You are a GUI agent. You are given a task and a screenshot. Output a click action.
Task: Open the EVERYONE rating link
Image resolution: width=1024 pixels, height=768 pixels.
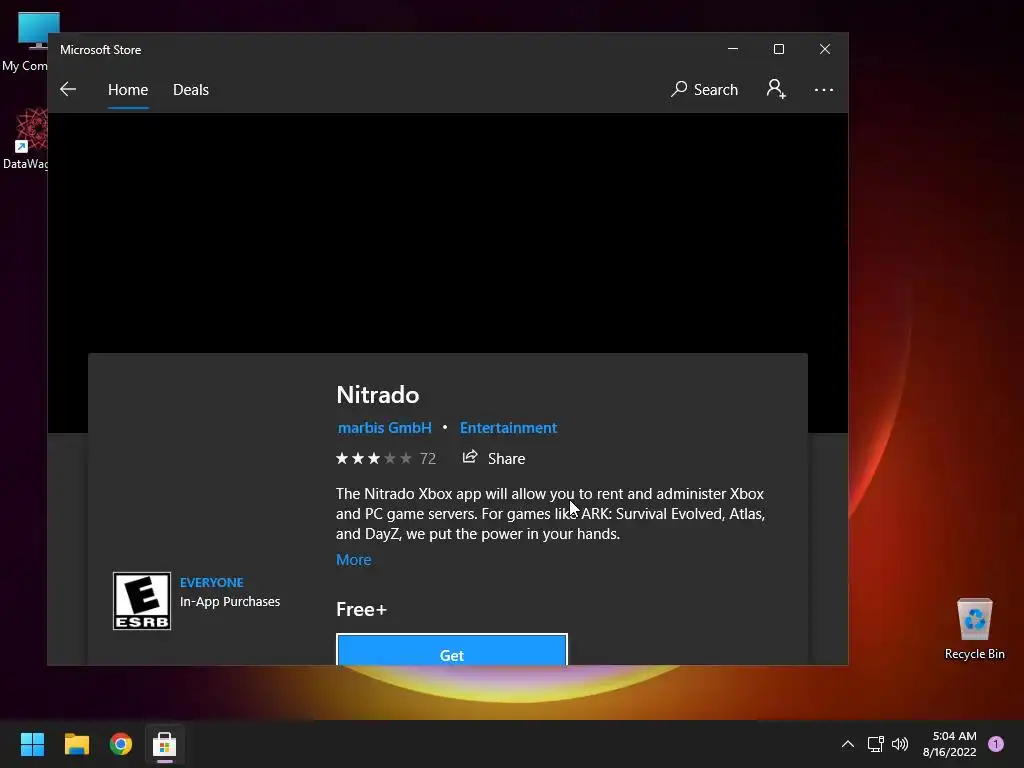tap(212, 582)
